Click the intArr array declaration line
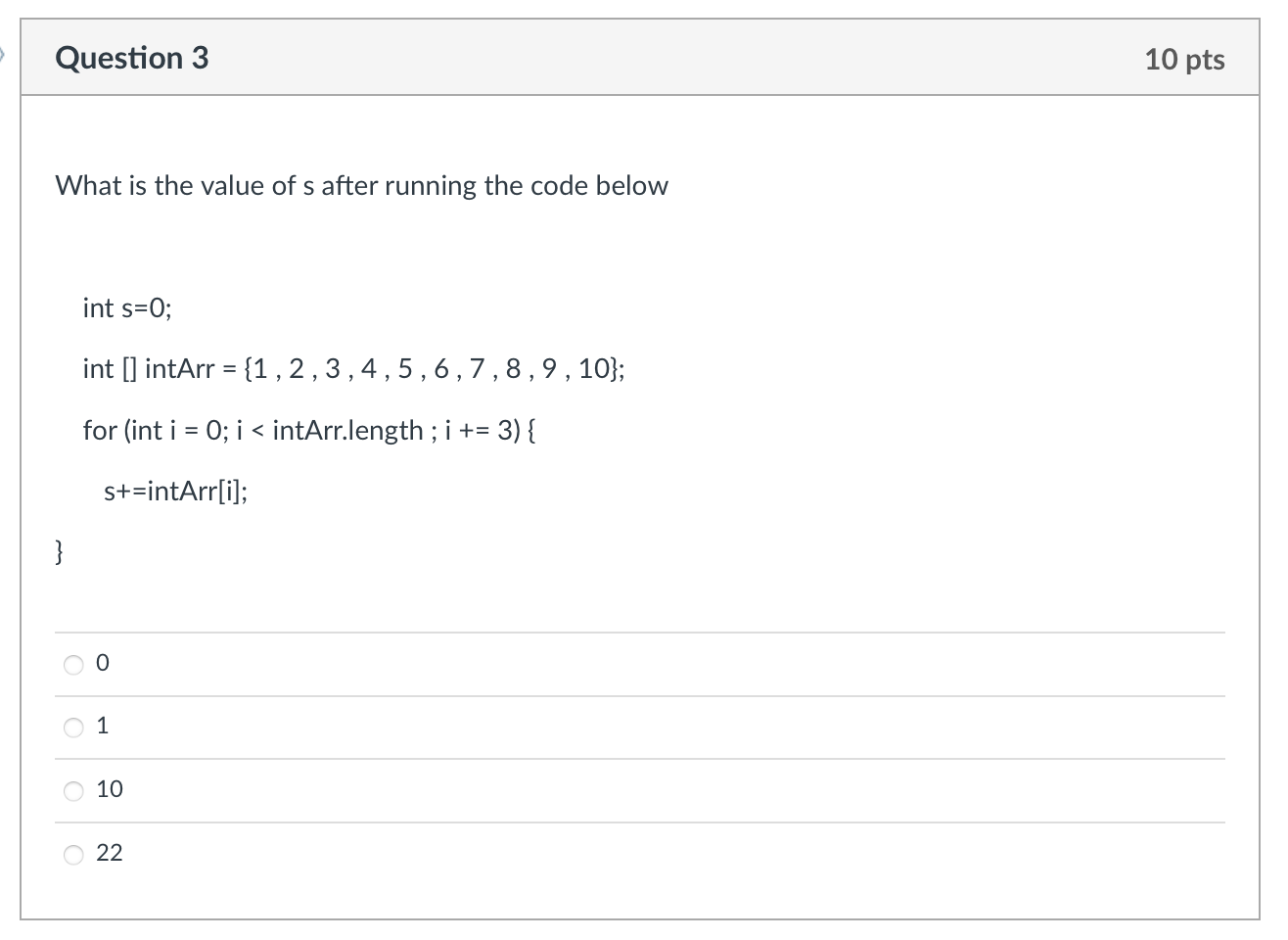The image size is (1288, 940). point(354,369)
